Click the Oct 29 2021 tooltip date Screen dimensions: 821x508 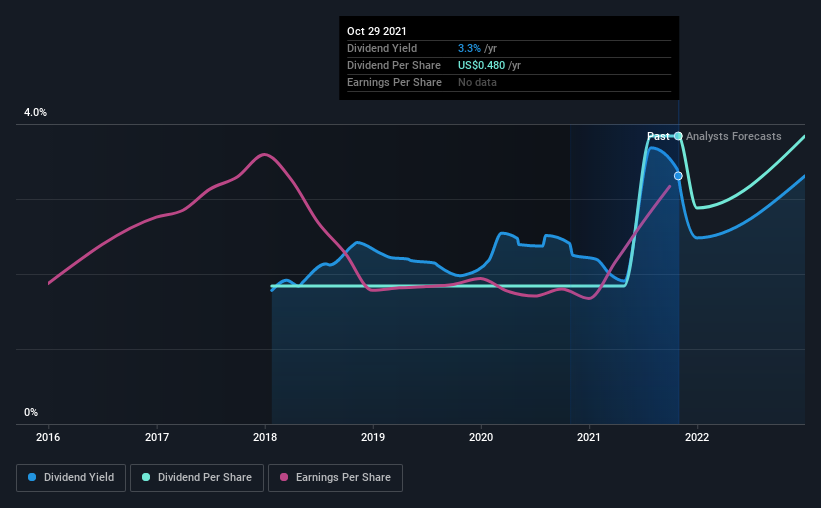(376, 31)
